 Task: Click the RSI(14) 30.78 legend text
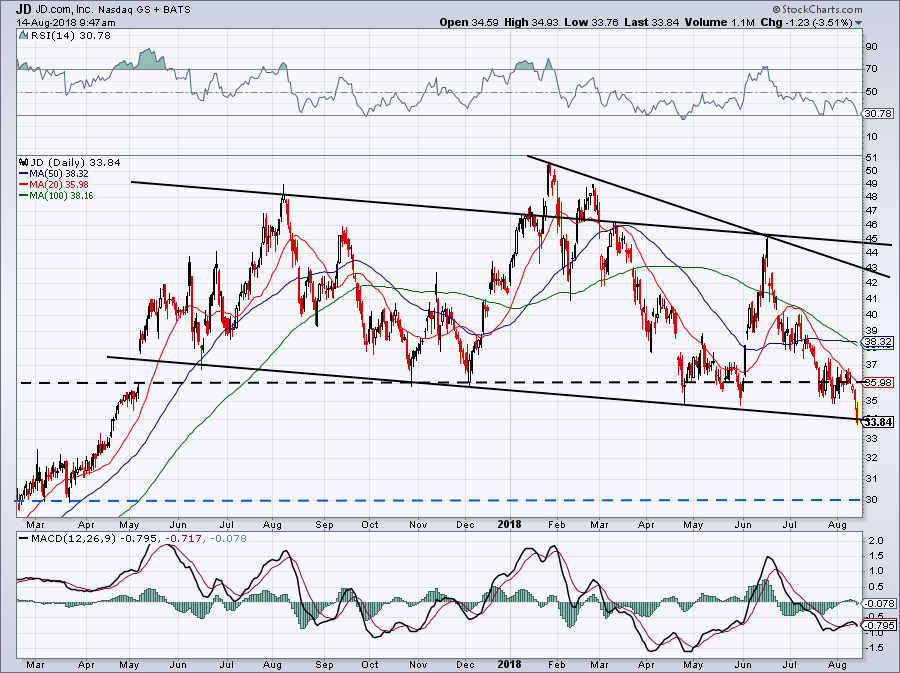tap(70, 36)
